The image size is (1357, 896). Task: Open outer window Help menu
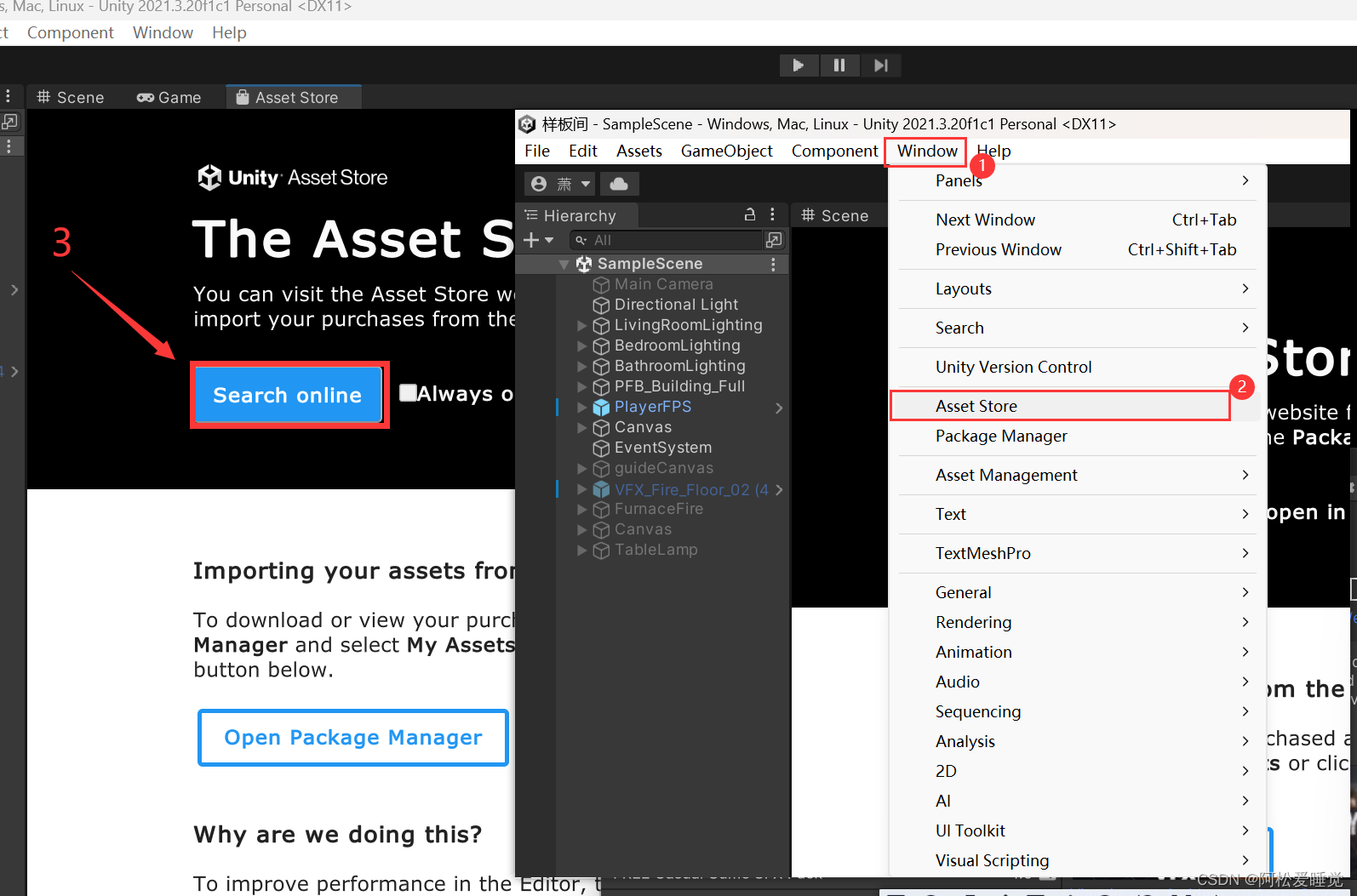tap(229, 32)
